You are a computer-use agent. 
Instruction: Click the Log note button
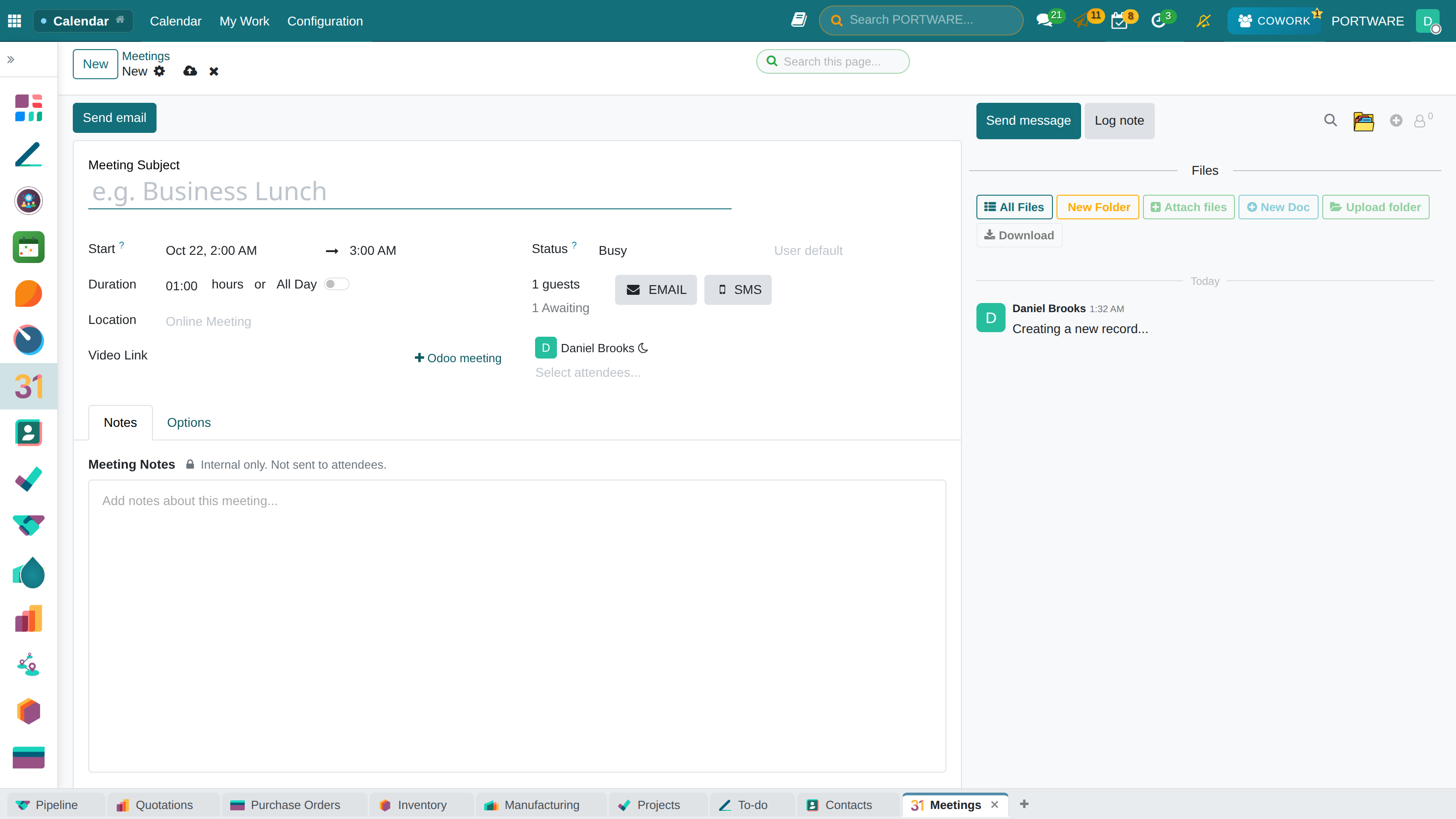1119,121
